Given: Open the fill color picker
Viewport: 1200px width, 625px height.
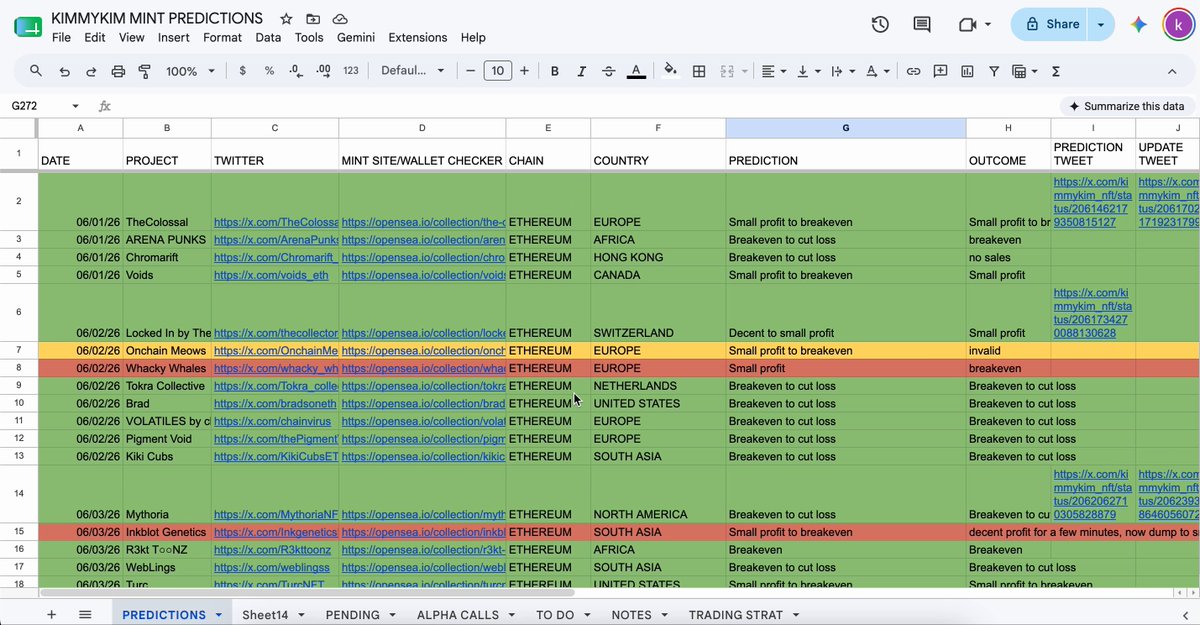Looking at the screenshot, I should point(670,71).
